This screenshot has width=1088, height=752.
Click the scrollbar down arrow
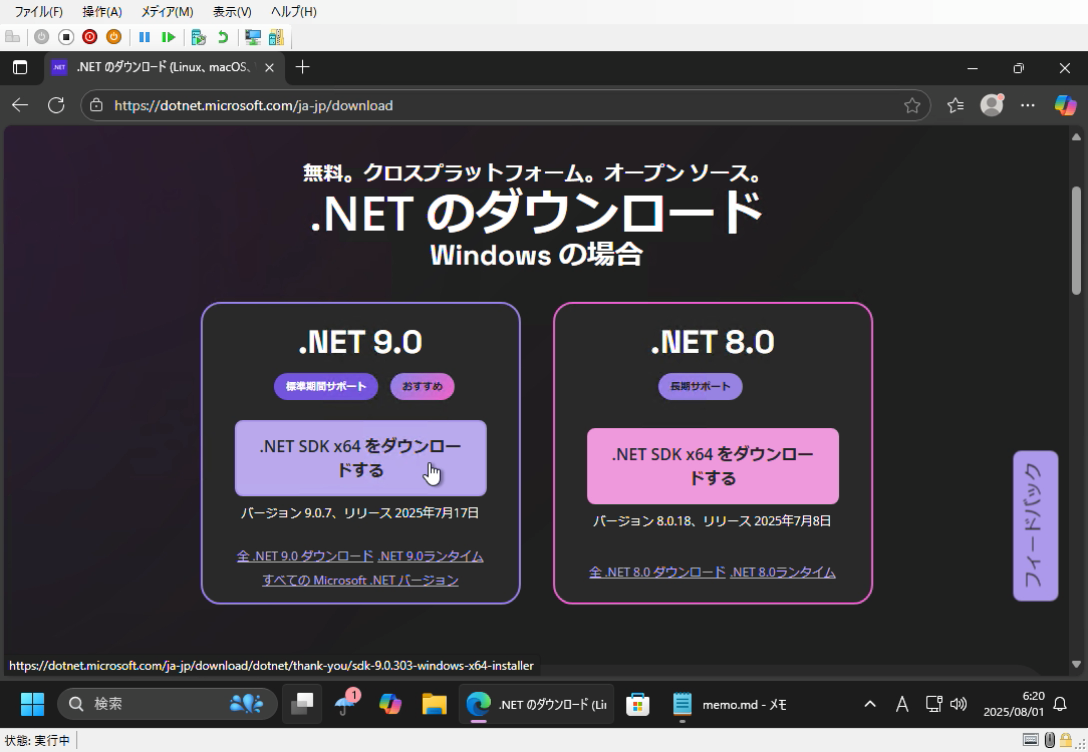[1076, 664]
